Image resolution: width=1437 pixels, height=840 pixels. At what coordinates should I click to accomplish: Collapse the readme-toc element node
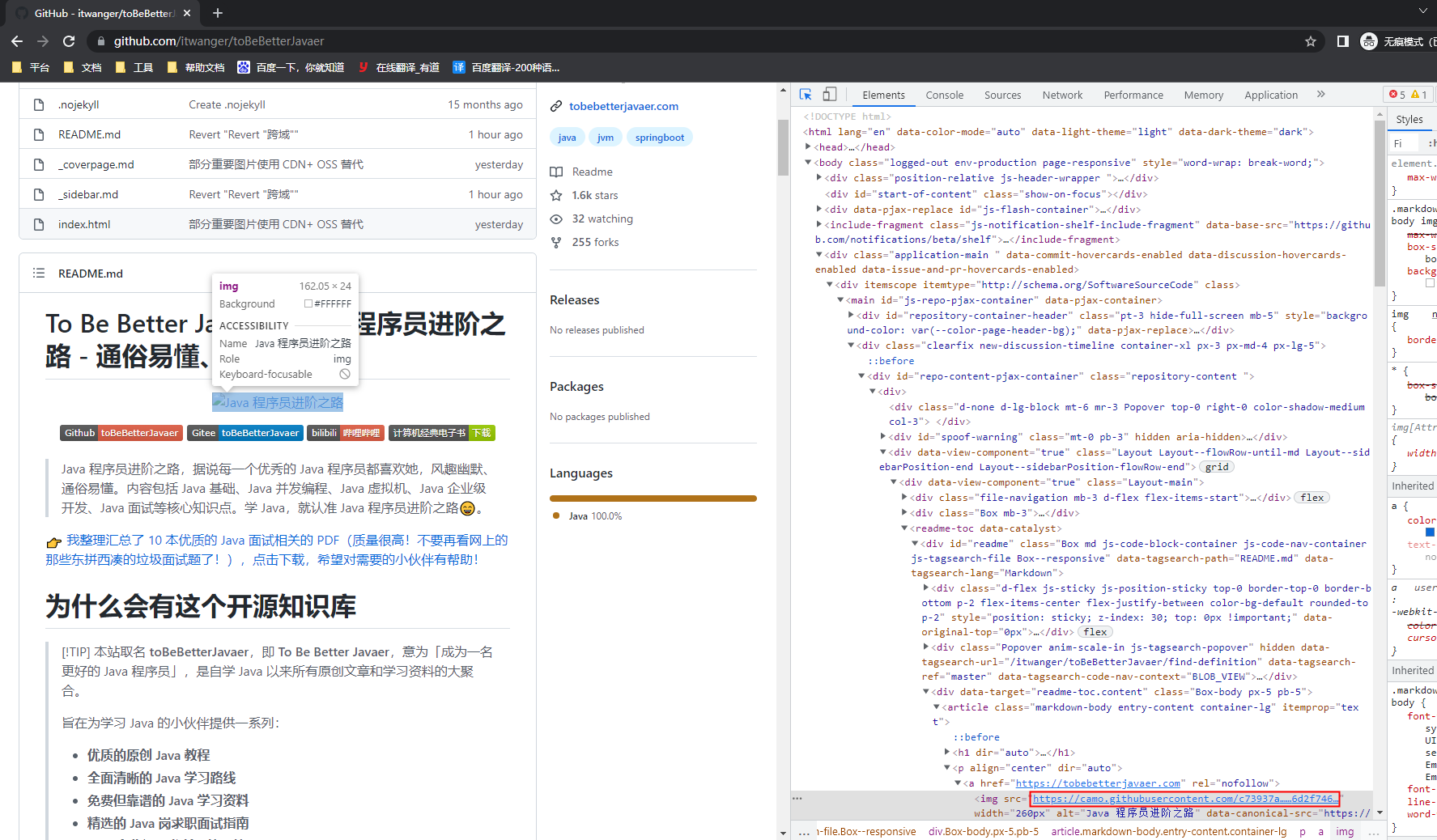(x=904, y=528)
